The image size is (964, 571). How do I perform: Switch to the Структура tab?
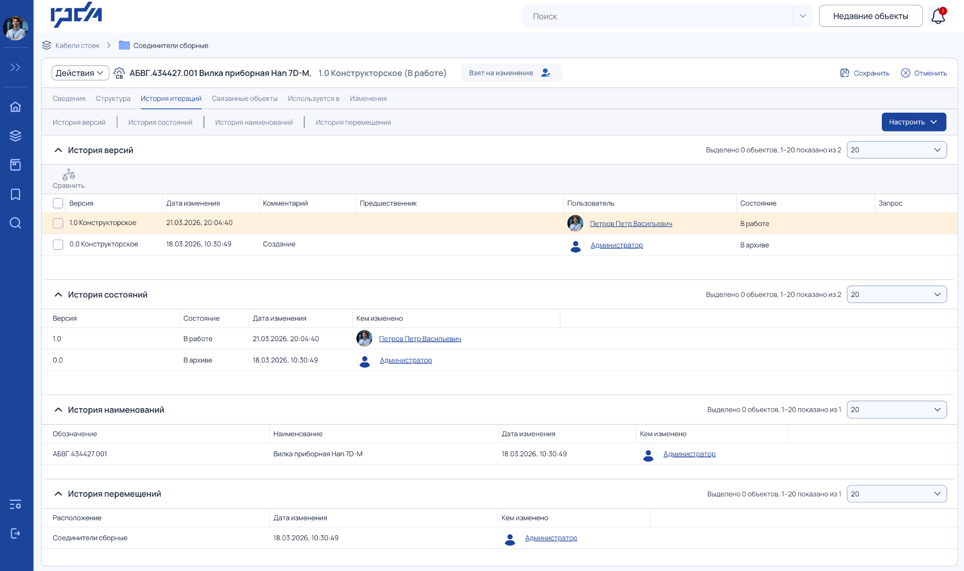pos(113,98)
